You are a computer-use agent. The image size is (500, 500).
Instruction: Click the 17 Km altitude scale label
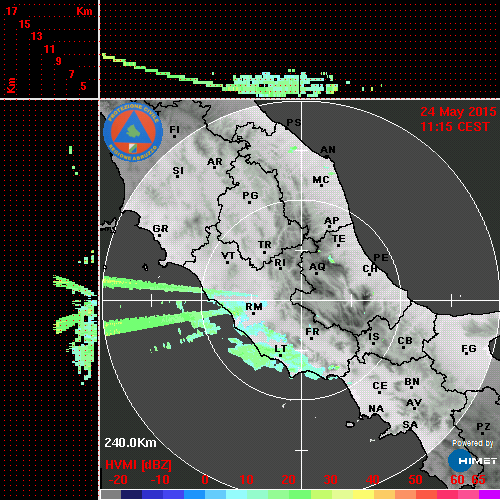click(x=11, y=11)
